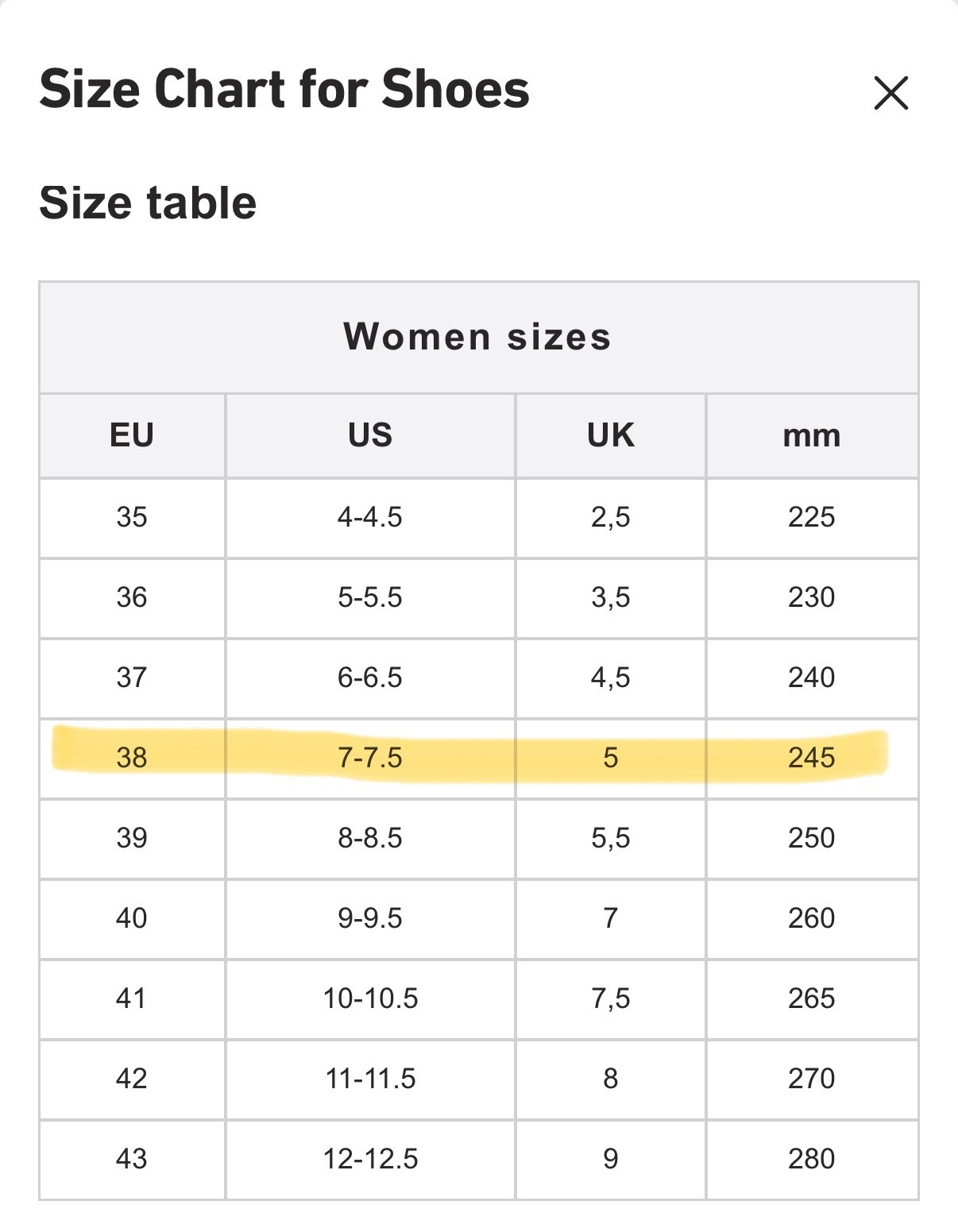This screenshot has width=958, height=1232.
Task: Close the Size Chart for Shoes dialog
Action: 890,93
